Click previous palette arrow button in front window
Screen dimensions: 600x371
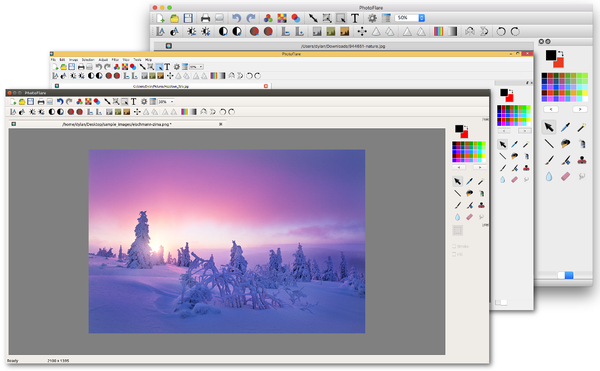click(459, 168)
